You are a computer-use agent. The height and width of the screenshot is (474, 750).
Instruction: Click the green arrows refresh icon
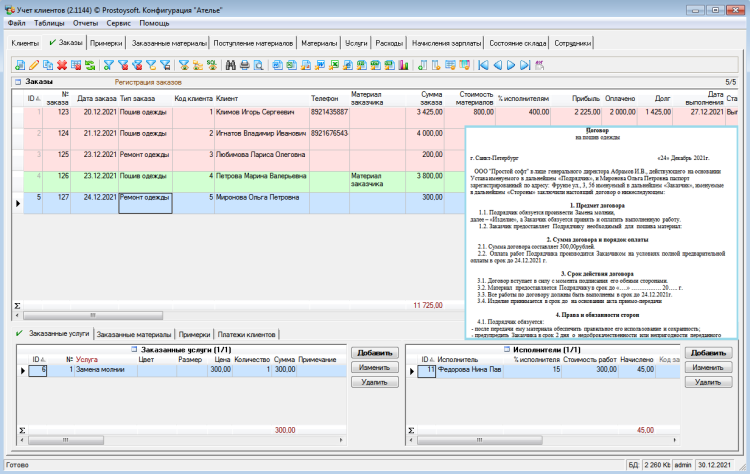pyautogui.click(x=90, y=65)
